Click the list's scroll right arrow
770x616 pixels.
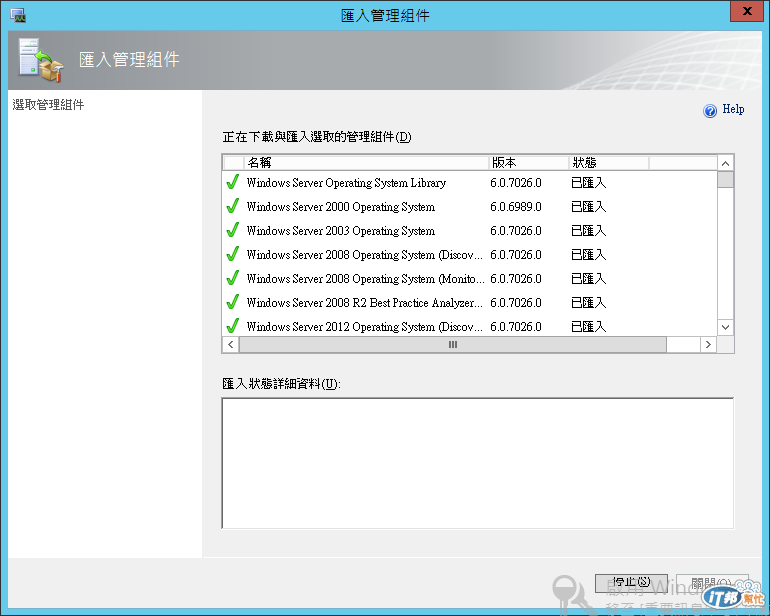click(708, 344)
